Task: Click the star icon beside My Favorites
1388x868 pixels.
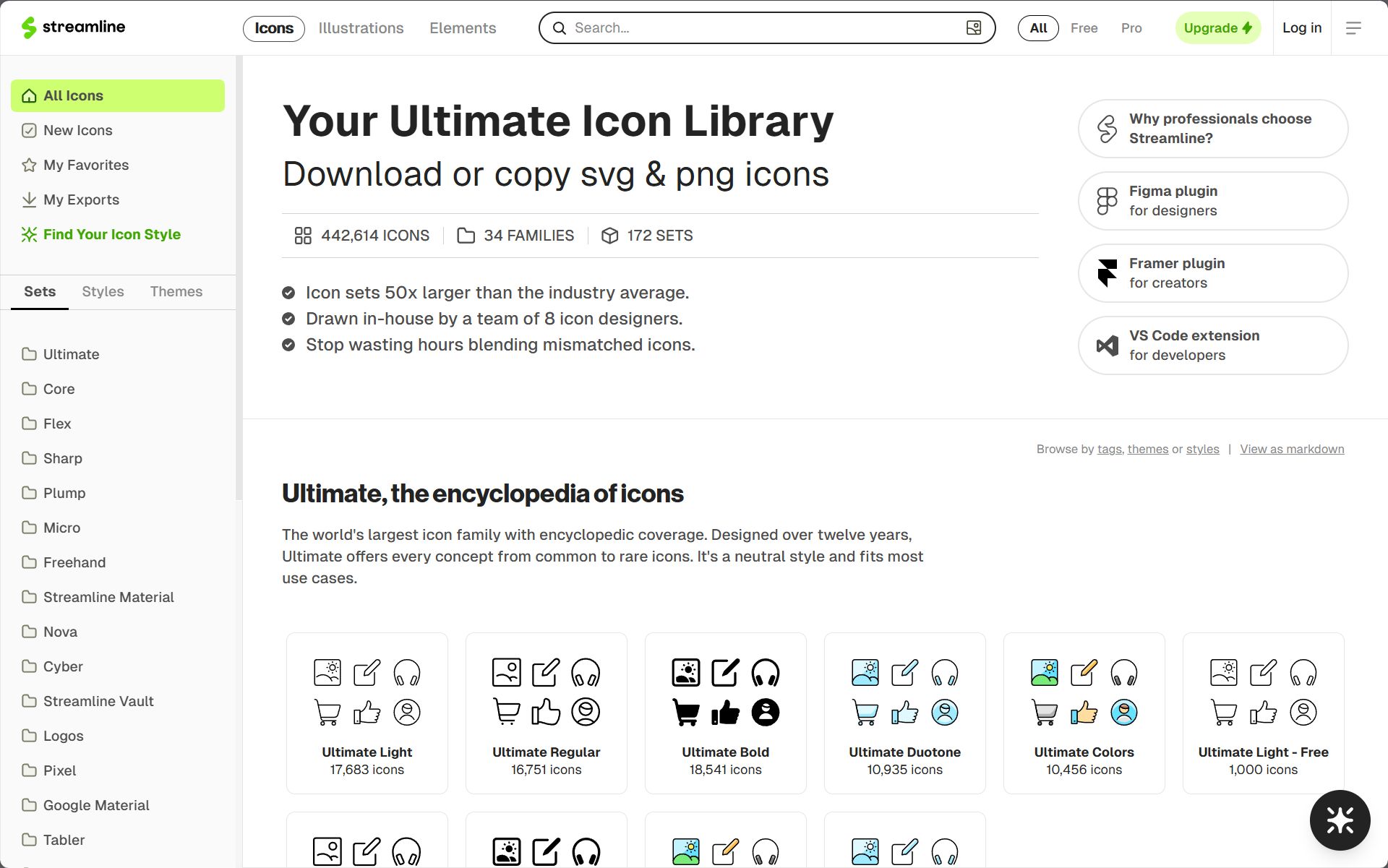Action: [29, 165]
